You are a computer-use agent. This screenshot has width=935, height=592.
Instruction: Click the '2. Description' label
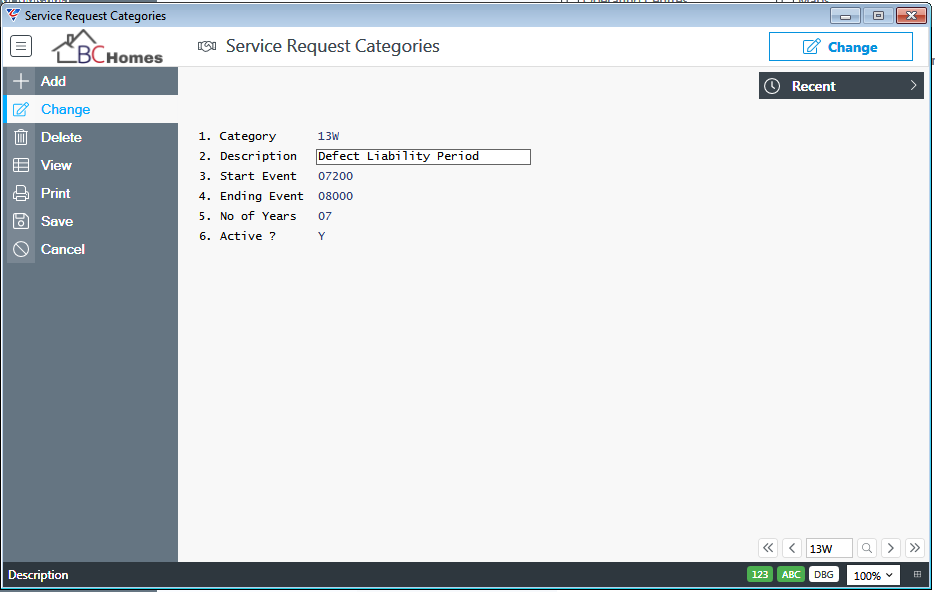coord(248,156)
